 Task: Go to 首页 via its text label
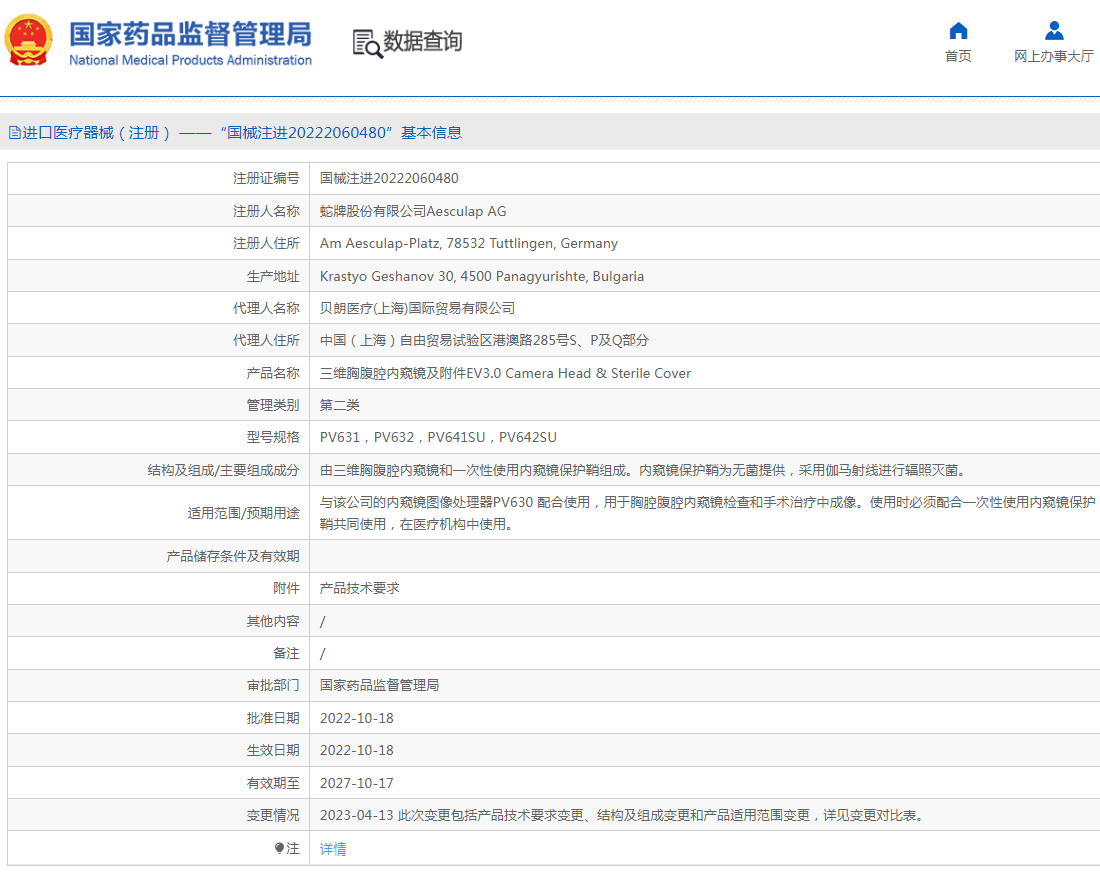(958, 56)
